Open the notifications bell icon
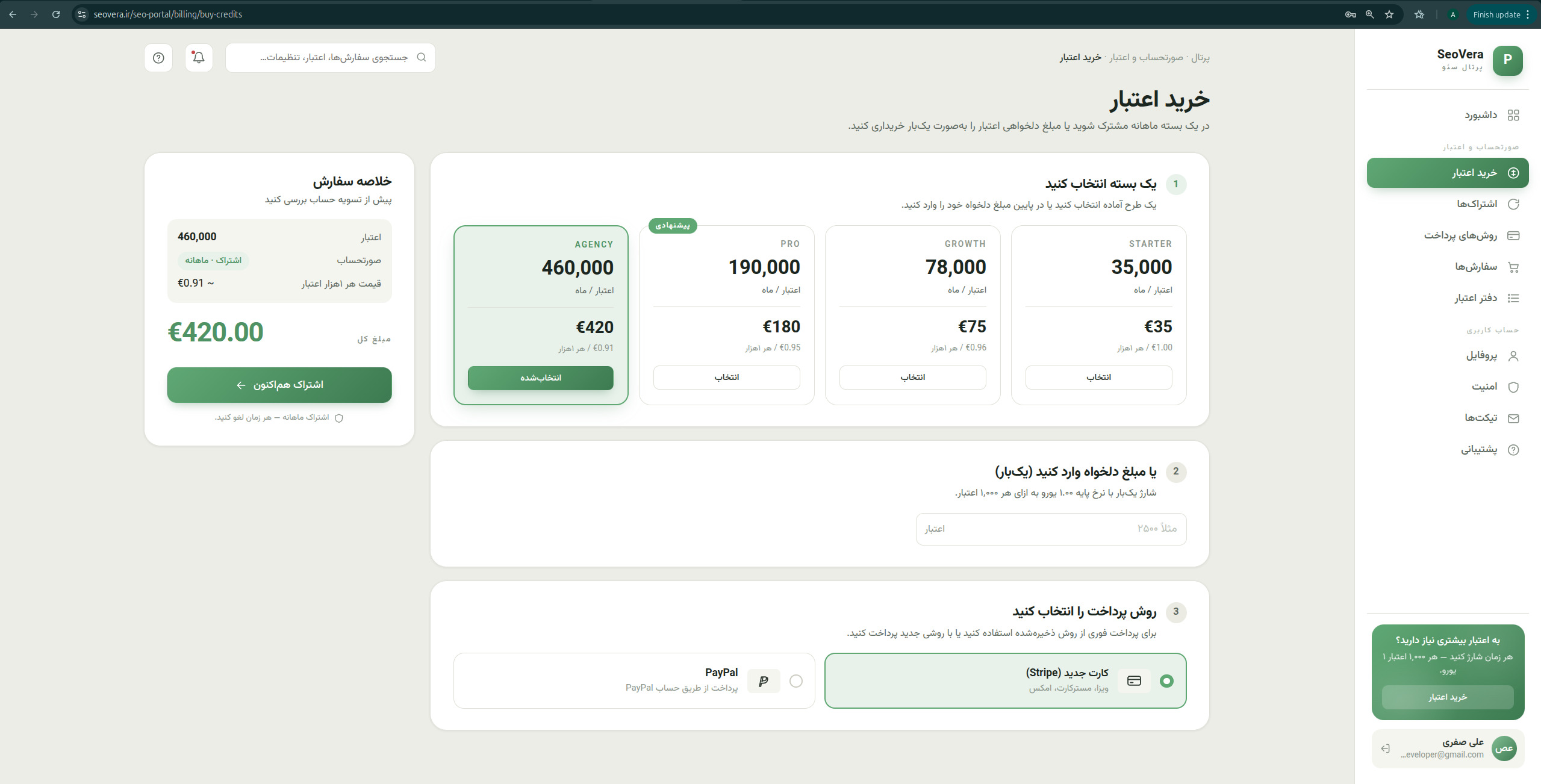The image size is (1541, 784). [199, 58]
